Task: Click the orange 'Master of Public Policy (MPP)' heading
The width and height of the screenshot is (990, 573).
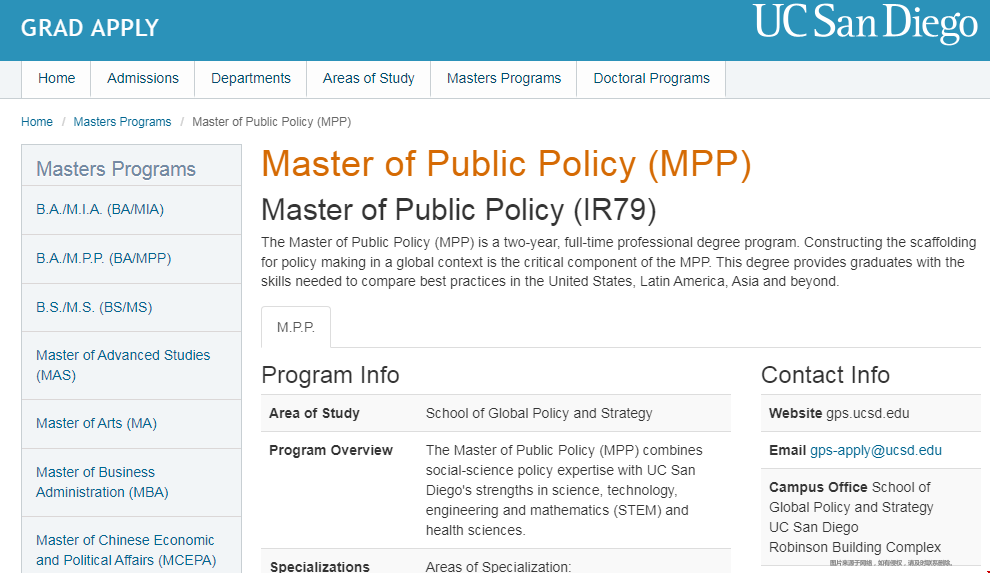Action: [506, 164]
